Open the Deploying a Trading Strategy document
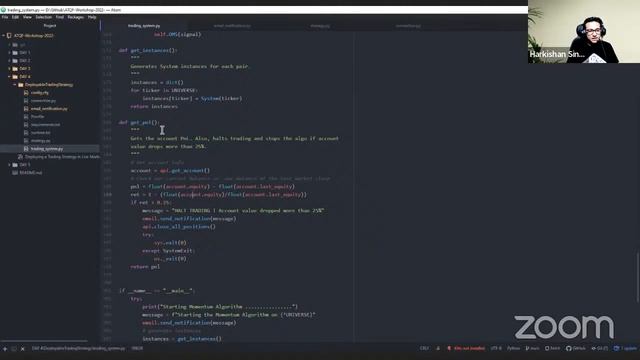Viewport: 640px width, 360px height. pyautogui.click(x=62, y=157)
